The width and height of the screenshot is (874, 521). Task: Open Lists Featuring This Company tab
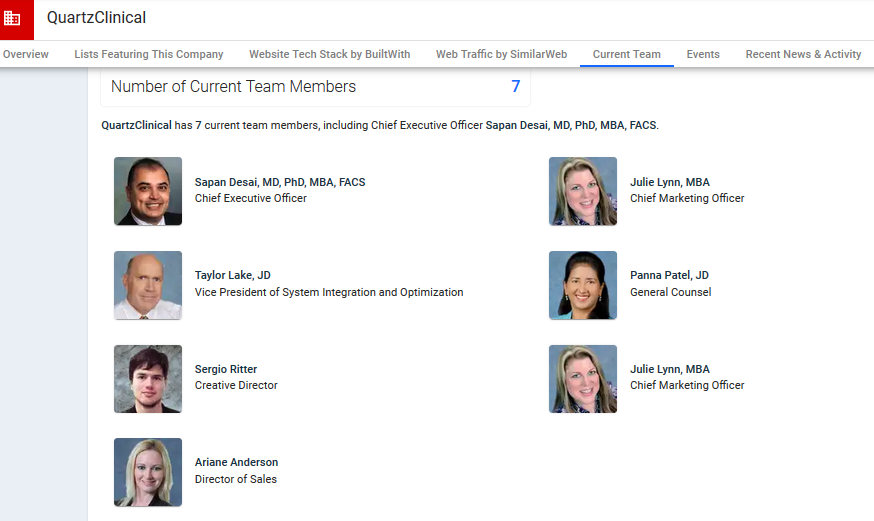[x=149, y=54]
